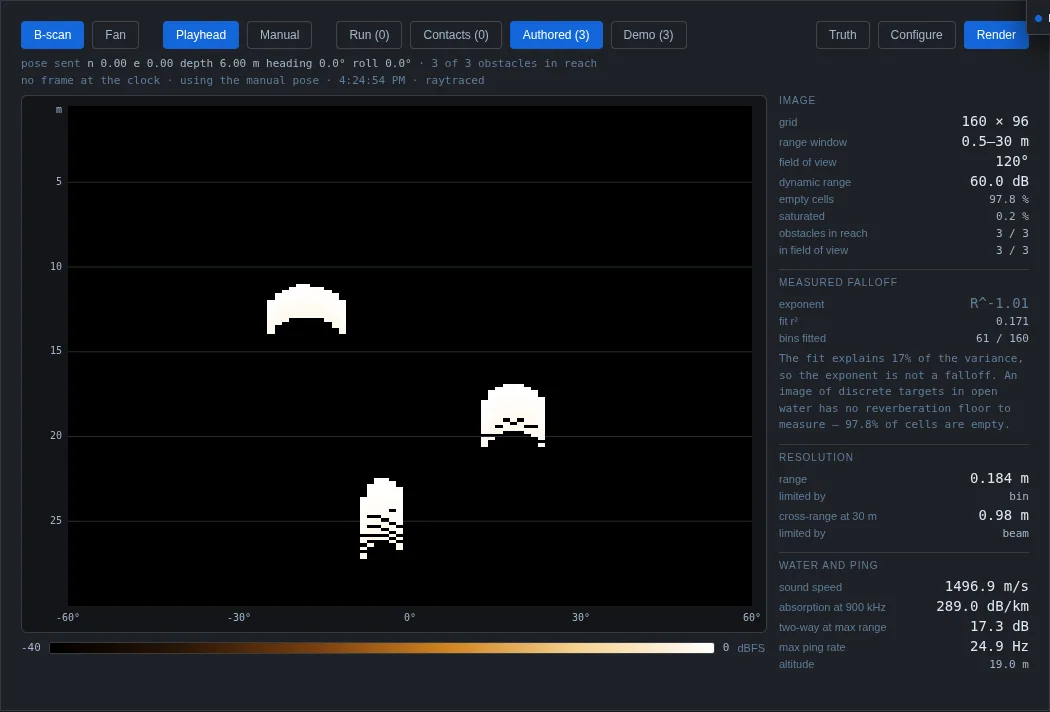Click the 'pose sent' status line
The image size is (1050, 712).
(x=309, y=63)
